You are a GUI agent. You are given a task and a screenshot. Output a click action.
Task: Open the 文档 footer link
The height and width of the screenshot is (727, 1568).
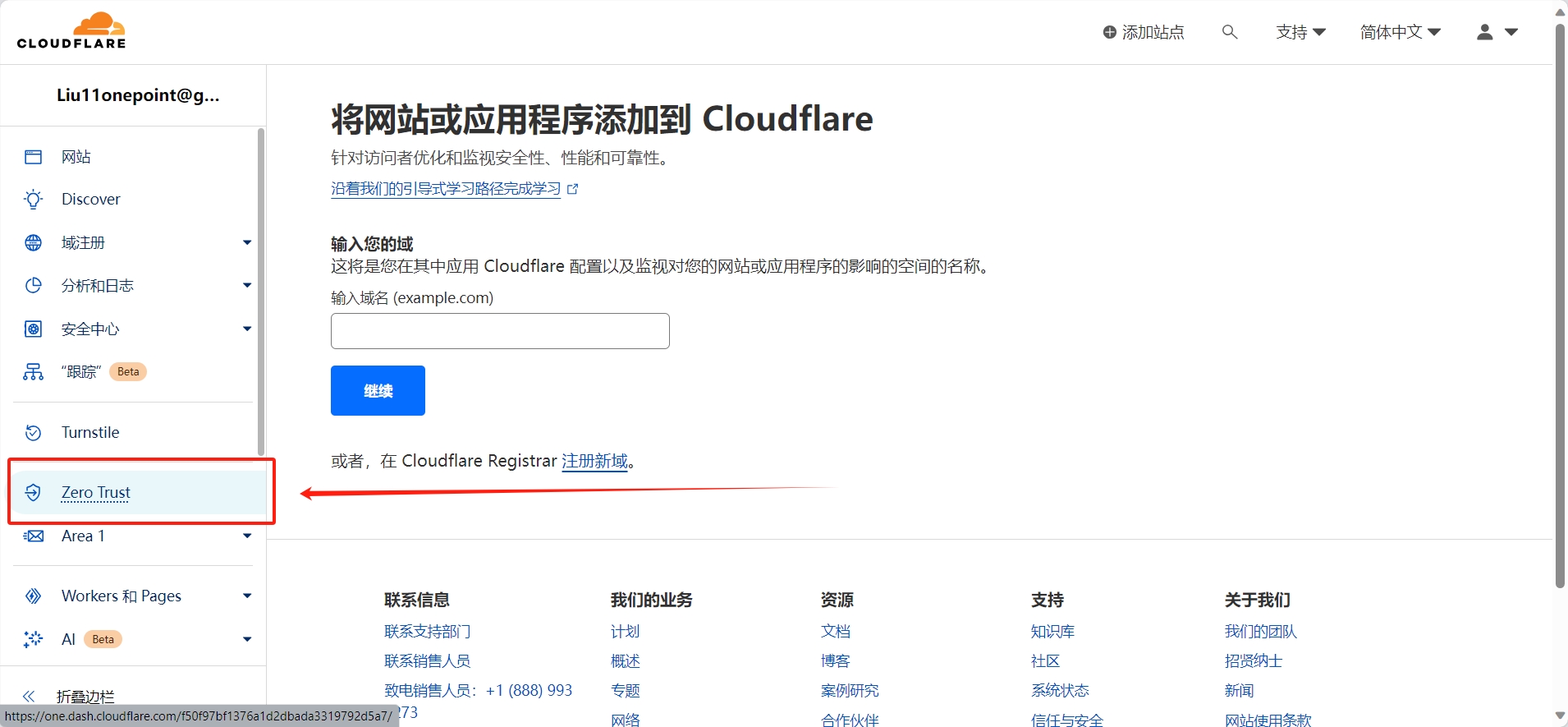point(835,632)
